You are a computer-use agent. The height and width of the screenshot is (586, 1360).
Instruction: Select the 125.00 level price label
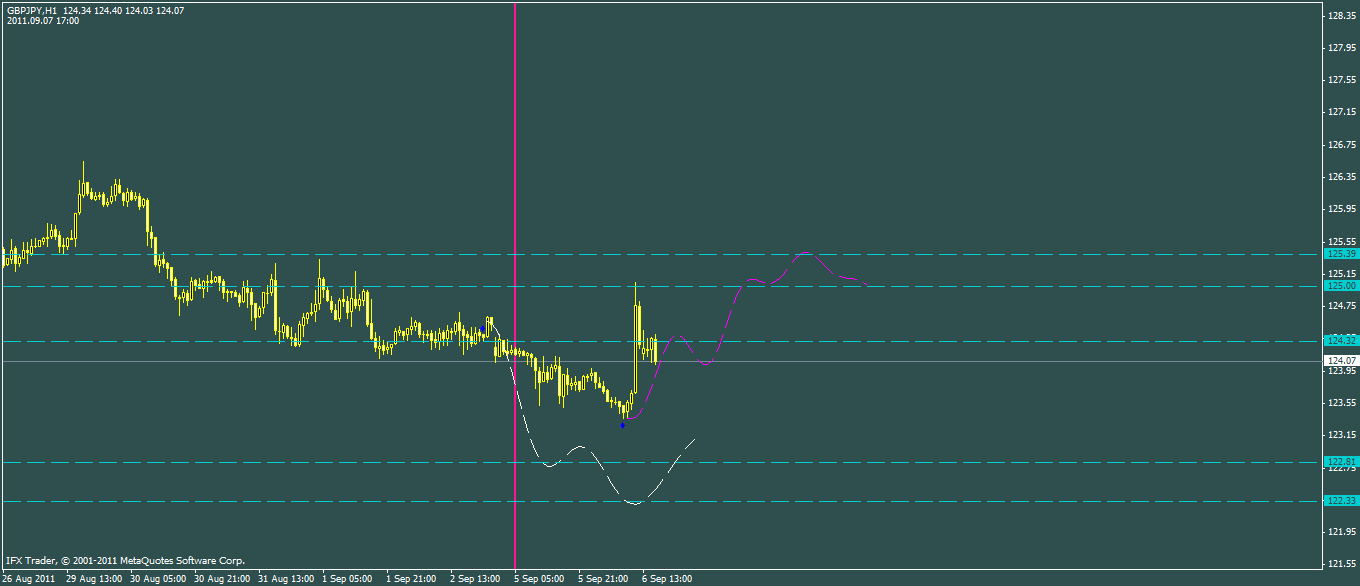tap(1340, 286)
